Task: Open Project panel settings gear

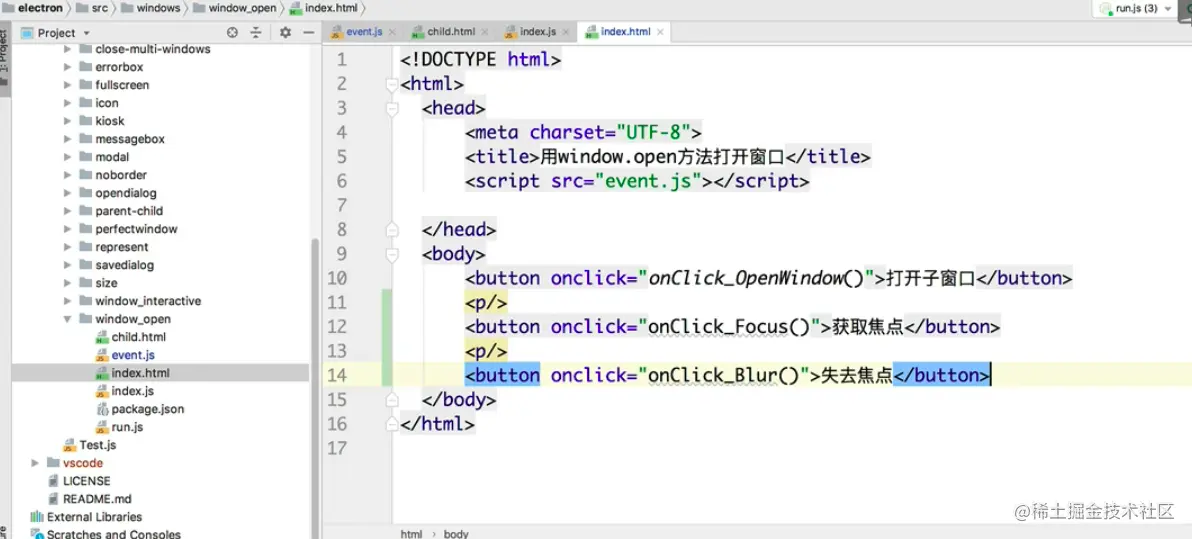Action: [285, 33]
